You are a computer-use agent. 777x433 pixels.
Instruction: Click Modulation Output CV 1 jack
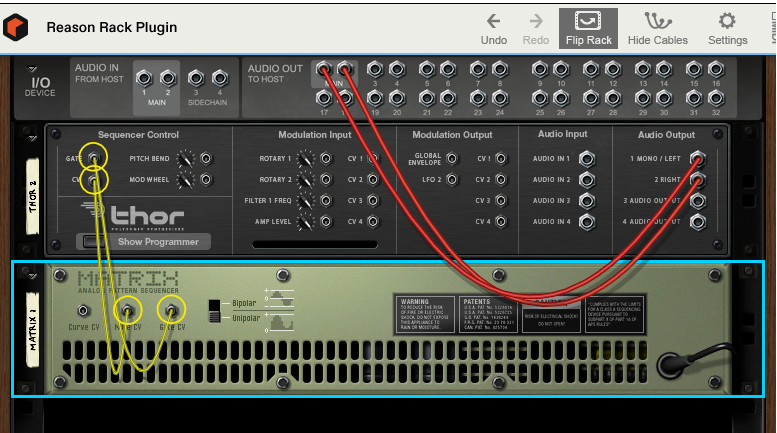tap(501, 159)
